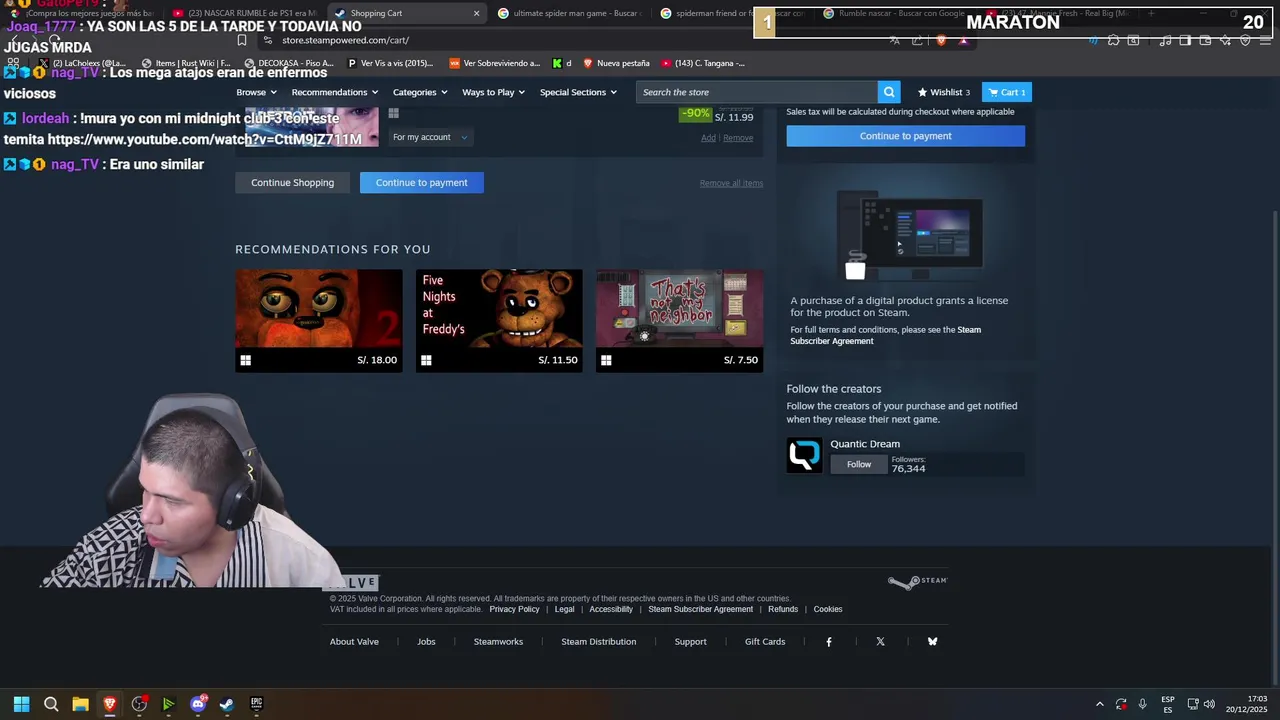The height and width of the screenshot is (720, 1280).
Task: Remove the item from the cart
Action: coord(738,138)
